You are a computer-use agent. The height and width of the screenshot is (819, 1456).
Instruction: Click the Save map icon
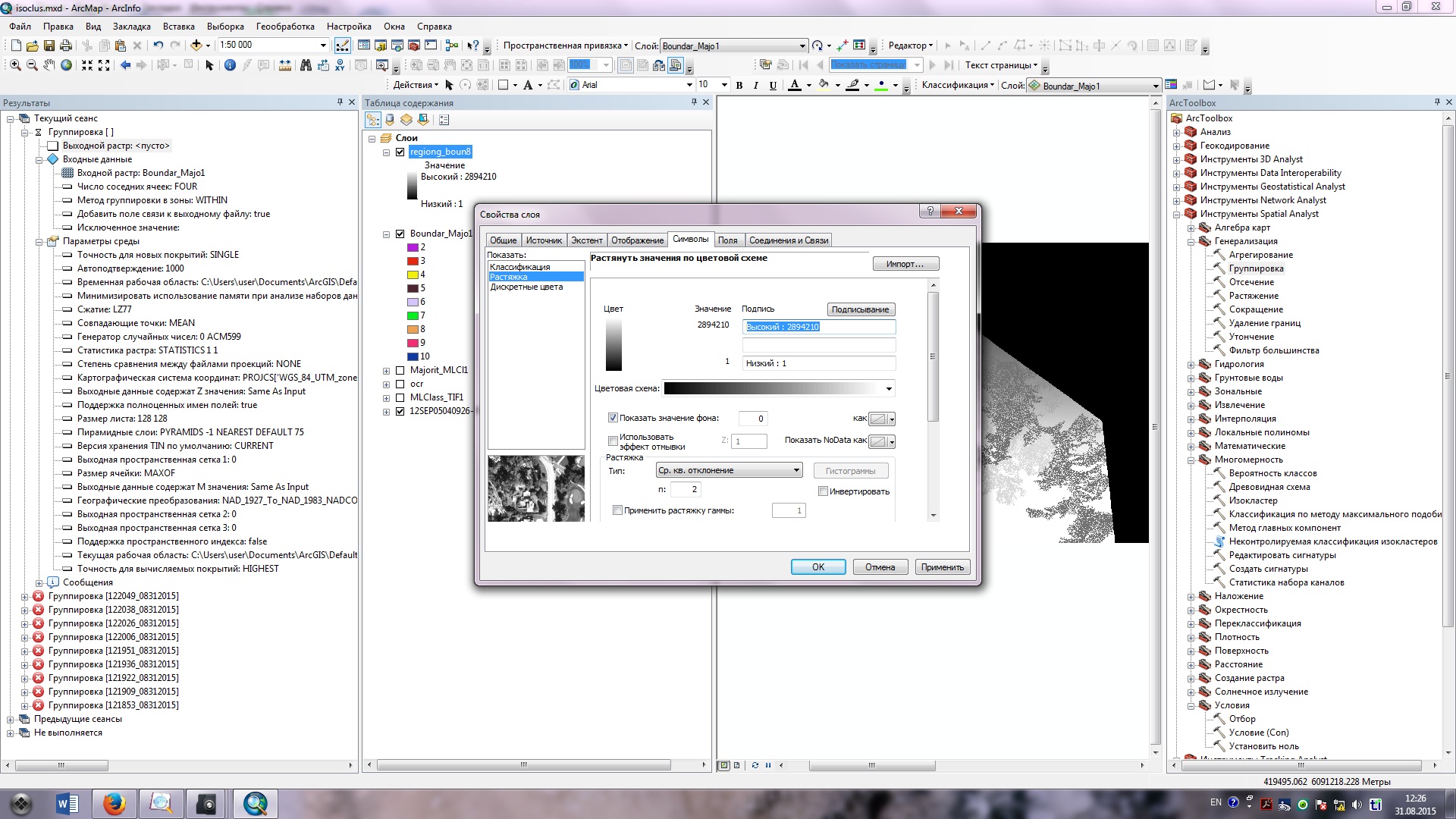click(x=49, y=45)
